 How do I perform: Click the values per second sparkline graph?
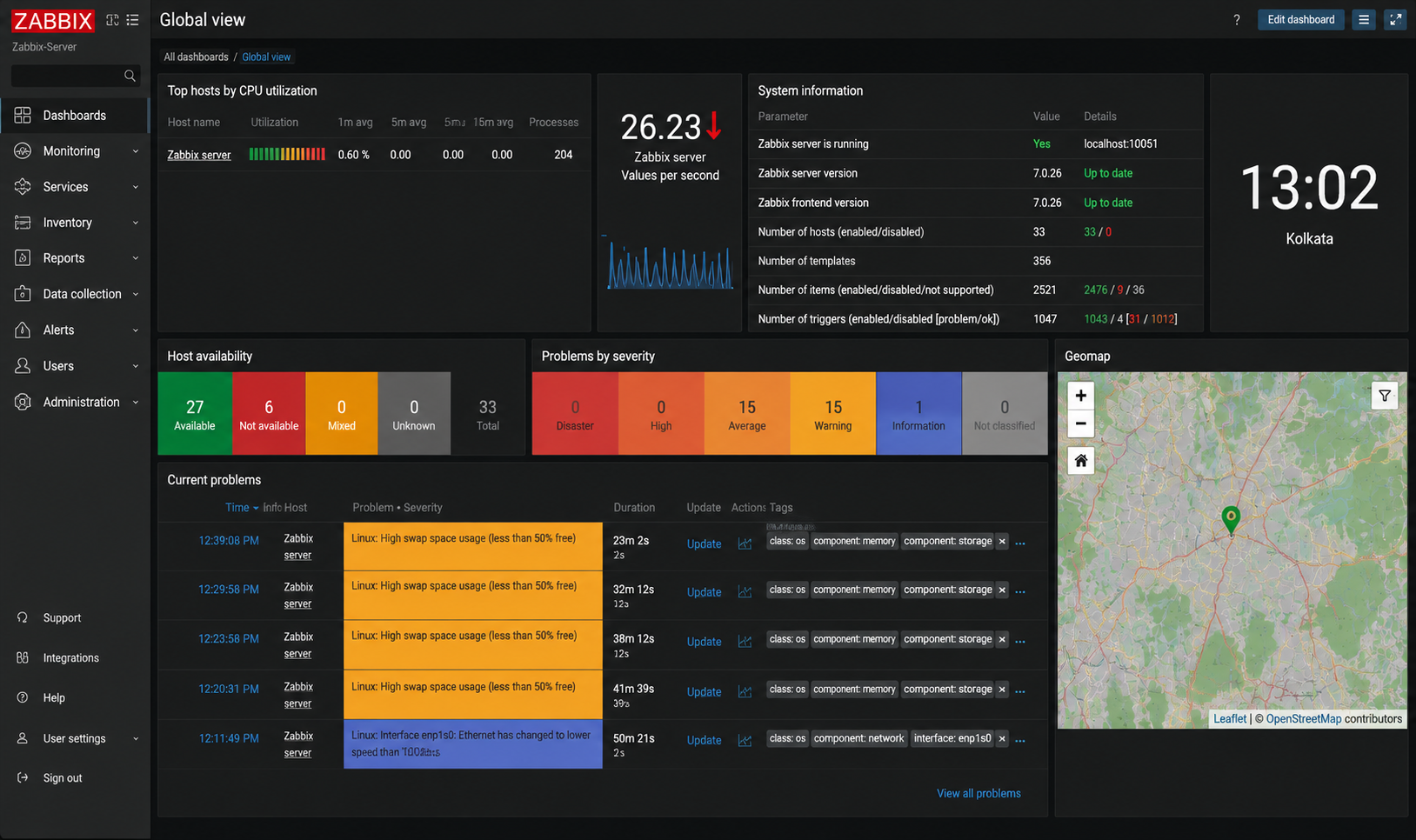(670, 264)
